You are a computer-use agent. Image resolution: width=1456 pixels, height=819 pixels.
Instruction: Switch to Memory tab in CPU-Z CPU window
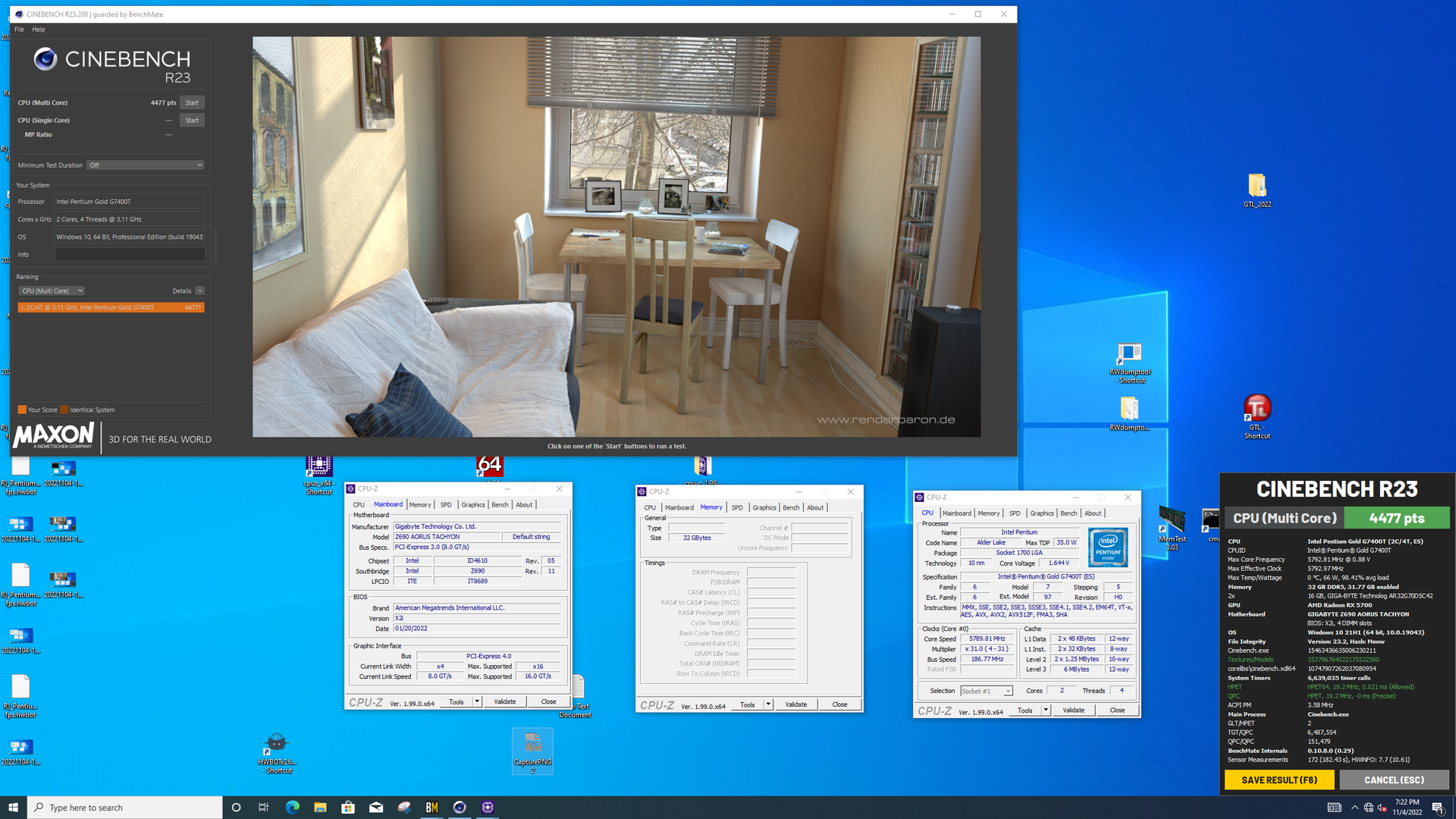coord(988,513)
